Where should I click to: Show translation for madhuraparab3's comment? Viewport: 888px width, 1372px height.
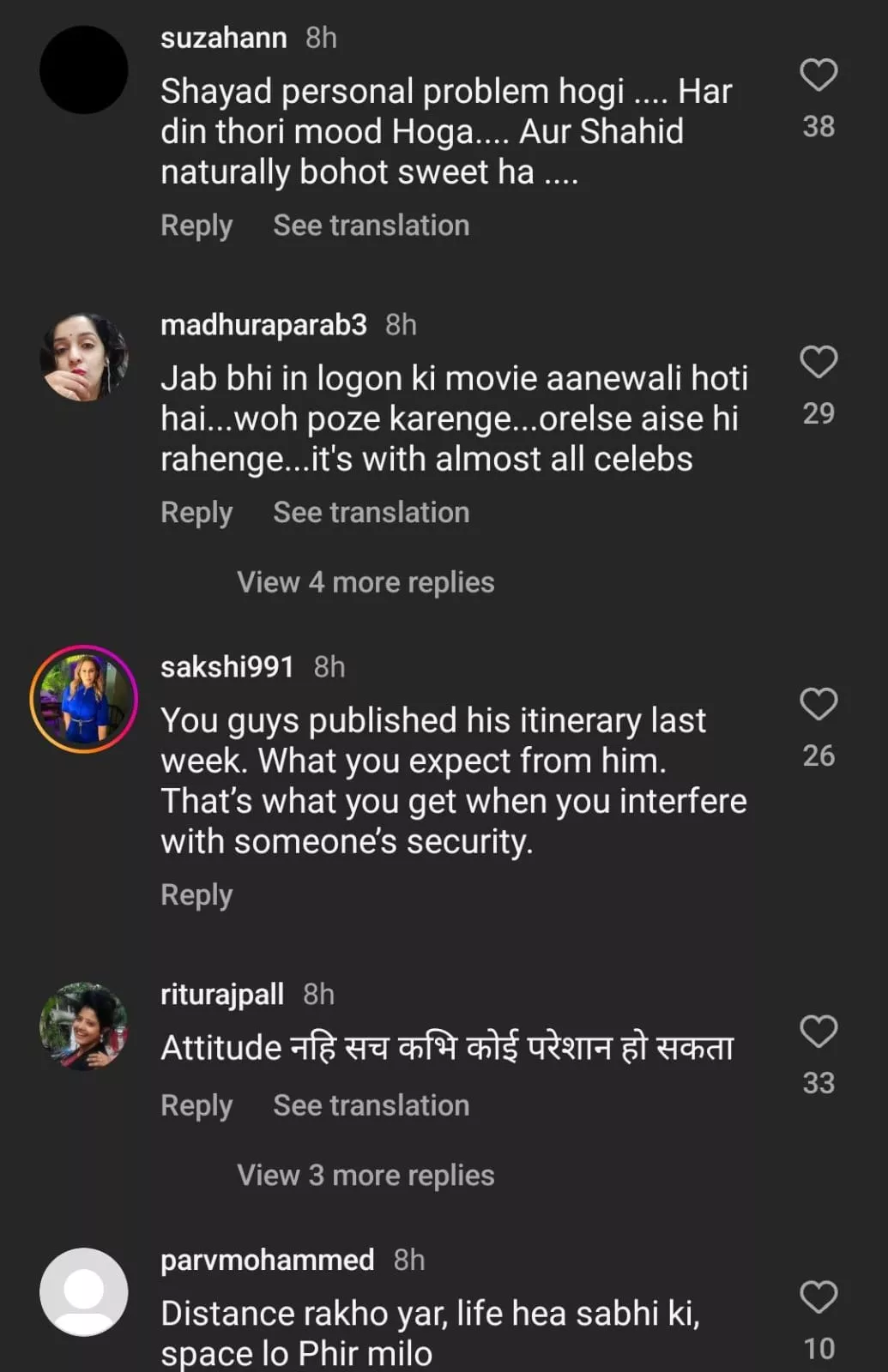click(371, 513)
